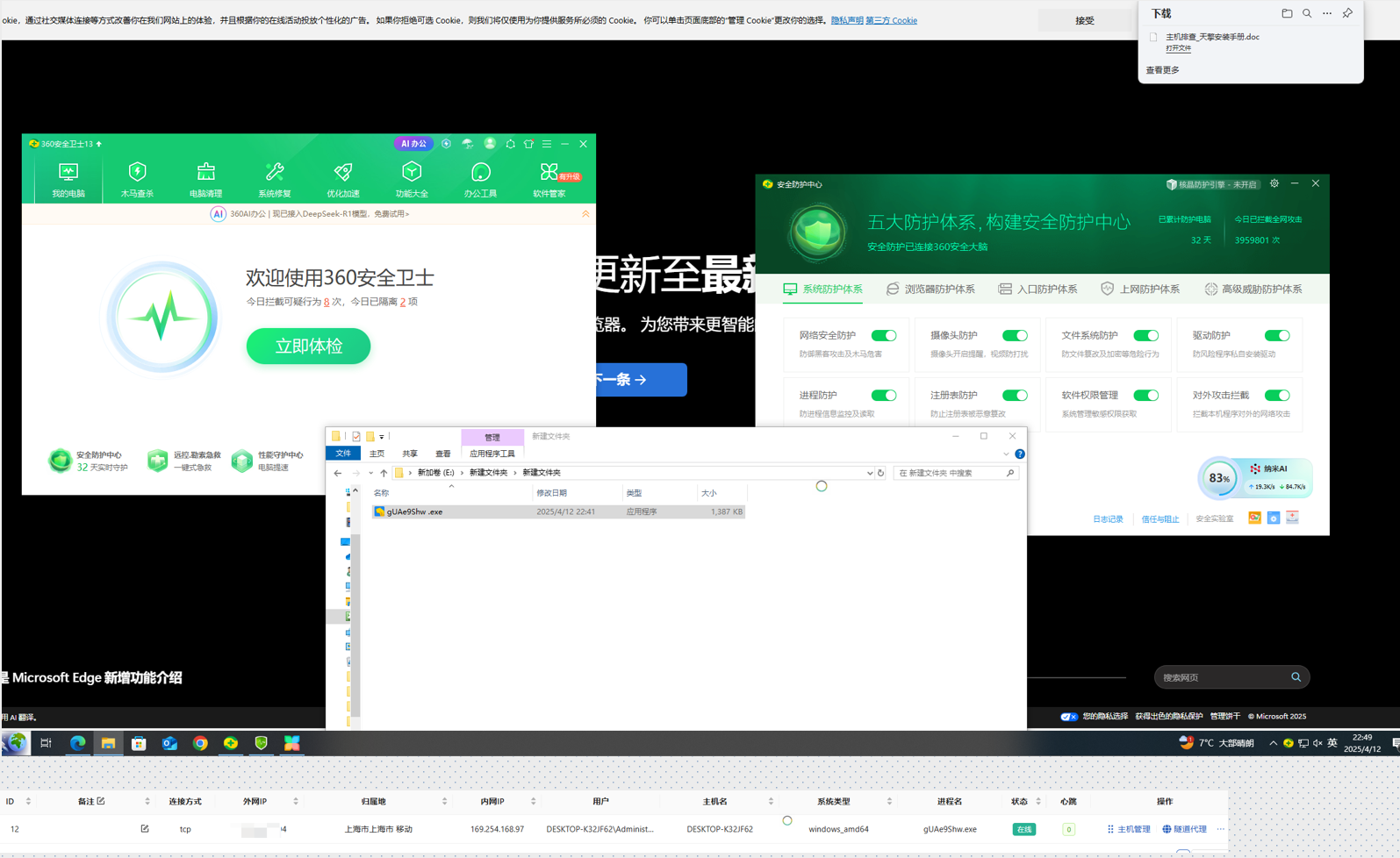Image resolution: width=1400 pixels, height=858 pixels.
Task: Open 木马查杀 scan tool
Action: (x=137, y=180)
